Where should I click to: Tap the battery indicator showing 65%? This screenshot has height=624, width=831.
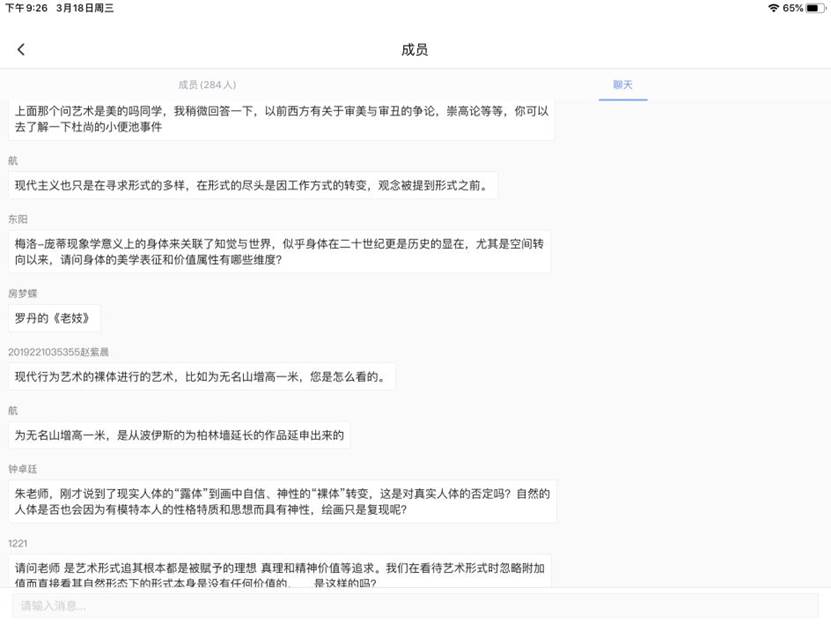pyautogui.click(x=800, y=8)
